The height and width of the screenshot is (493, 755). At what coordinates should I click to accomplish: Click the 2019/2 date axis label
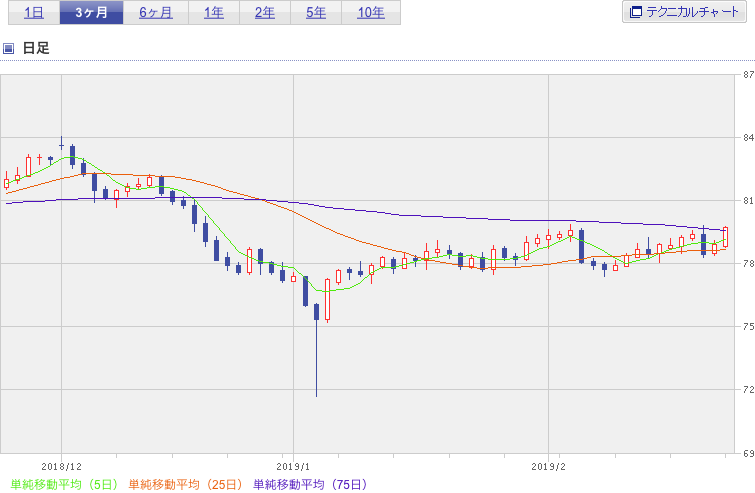pyautogui.click(x=548, y=467)
